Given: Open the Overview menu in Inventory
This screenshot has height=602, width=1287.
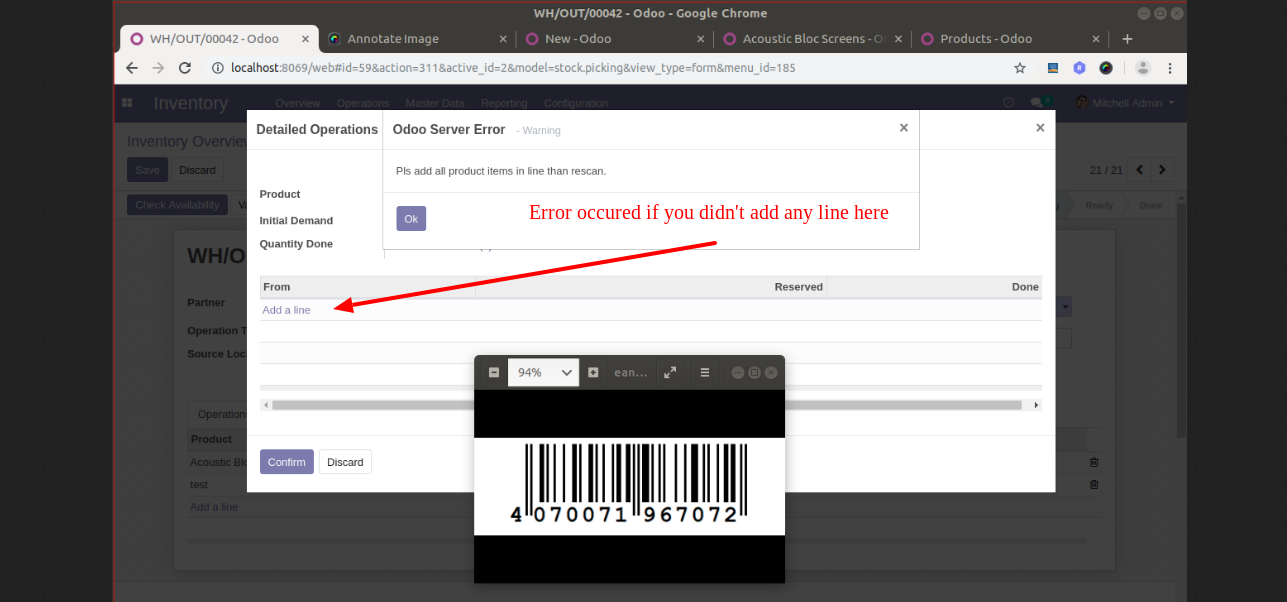Looking at the screenshot, I should (x=297, y=103).
